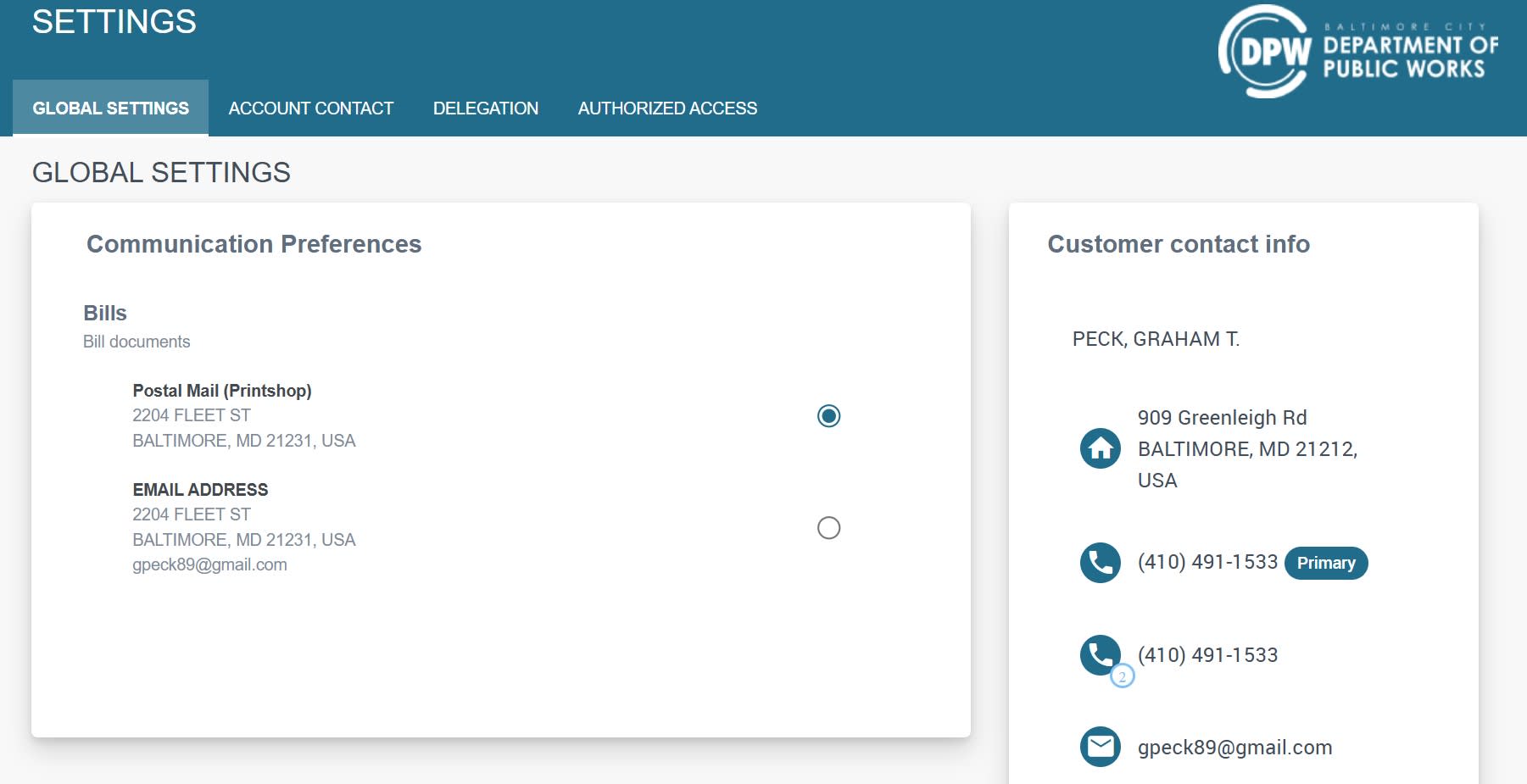Screen dimensions: 1527x784
Task: Click the EMAIL ADDRESS option label
Action: [200, 490]
